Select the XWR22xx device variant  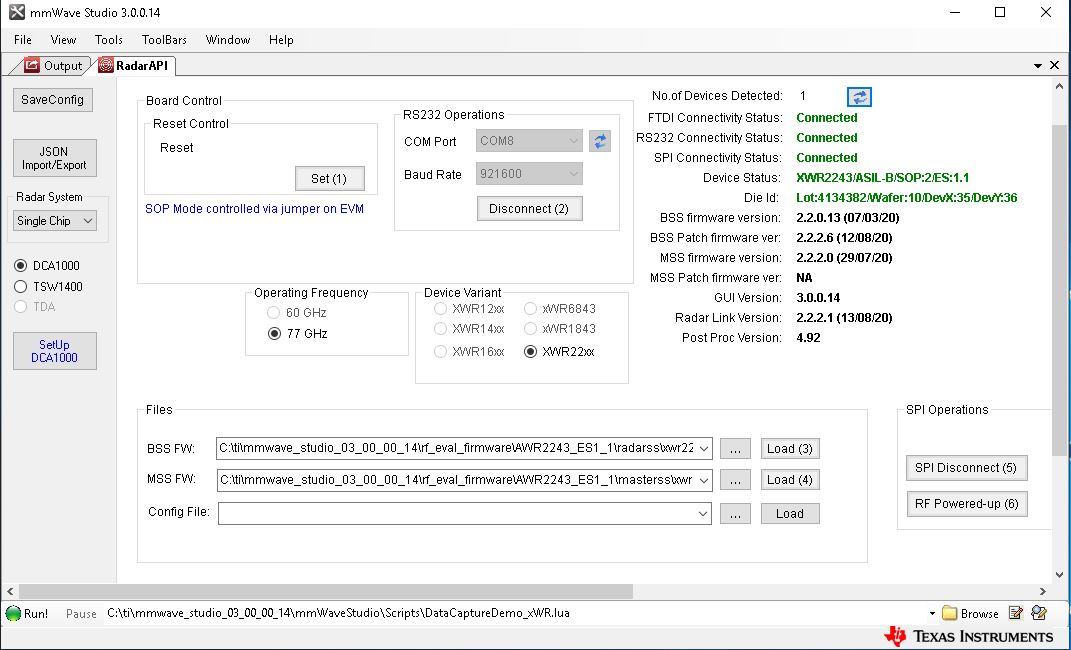click(x=530, y=352)
